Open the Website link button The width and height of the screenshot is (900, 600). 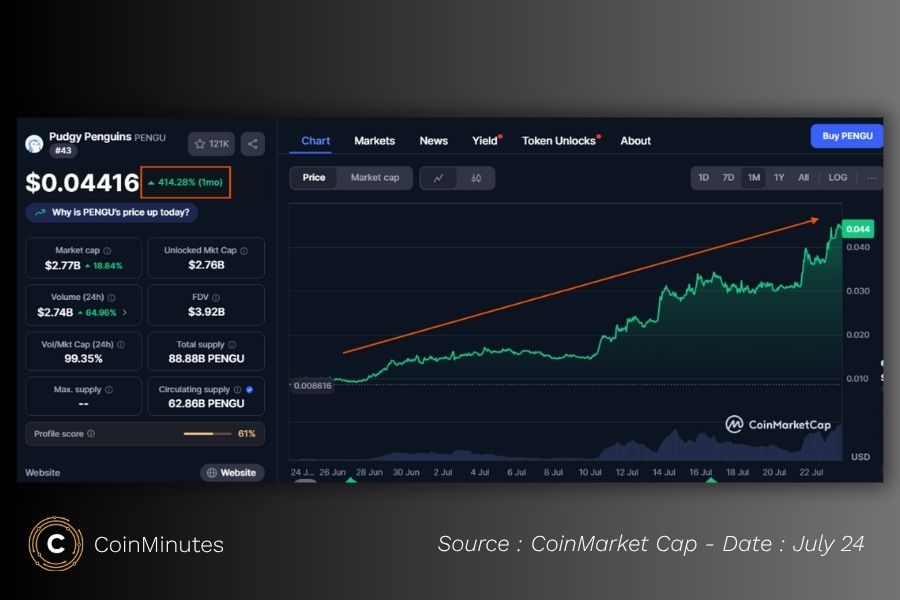pyautogui.click(x=232, y=473)
